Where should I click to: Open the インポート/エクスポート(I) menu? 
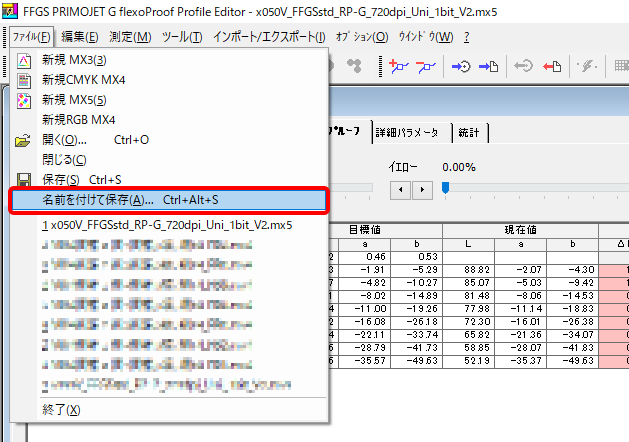269,37
